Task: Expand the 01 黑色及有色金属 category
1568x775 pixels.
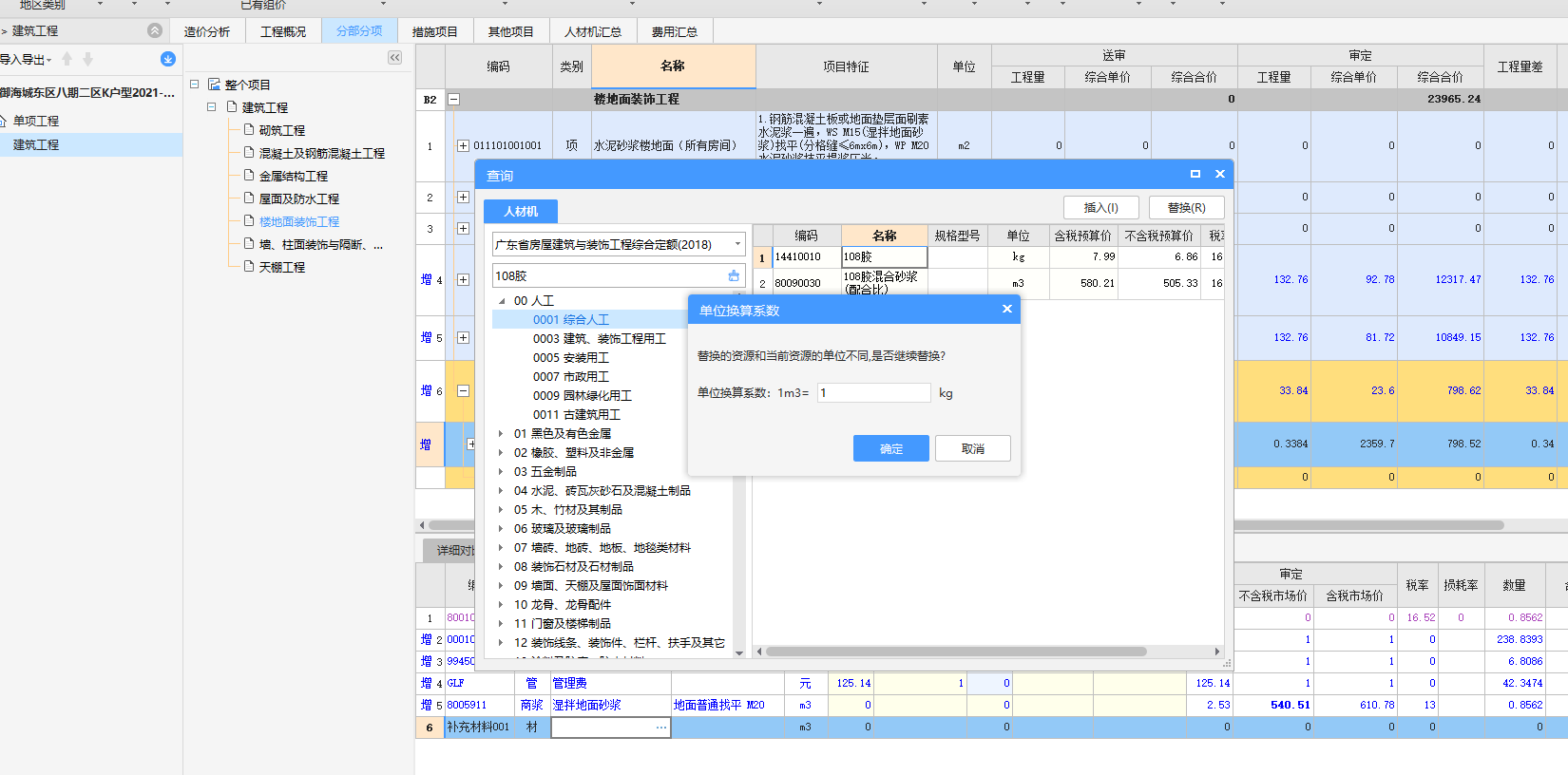Action: tap(502, 434)
